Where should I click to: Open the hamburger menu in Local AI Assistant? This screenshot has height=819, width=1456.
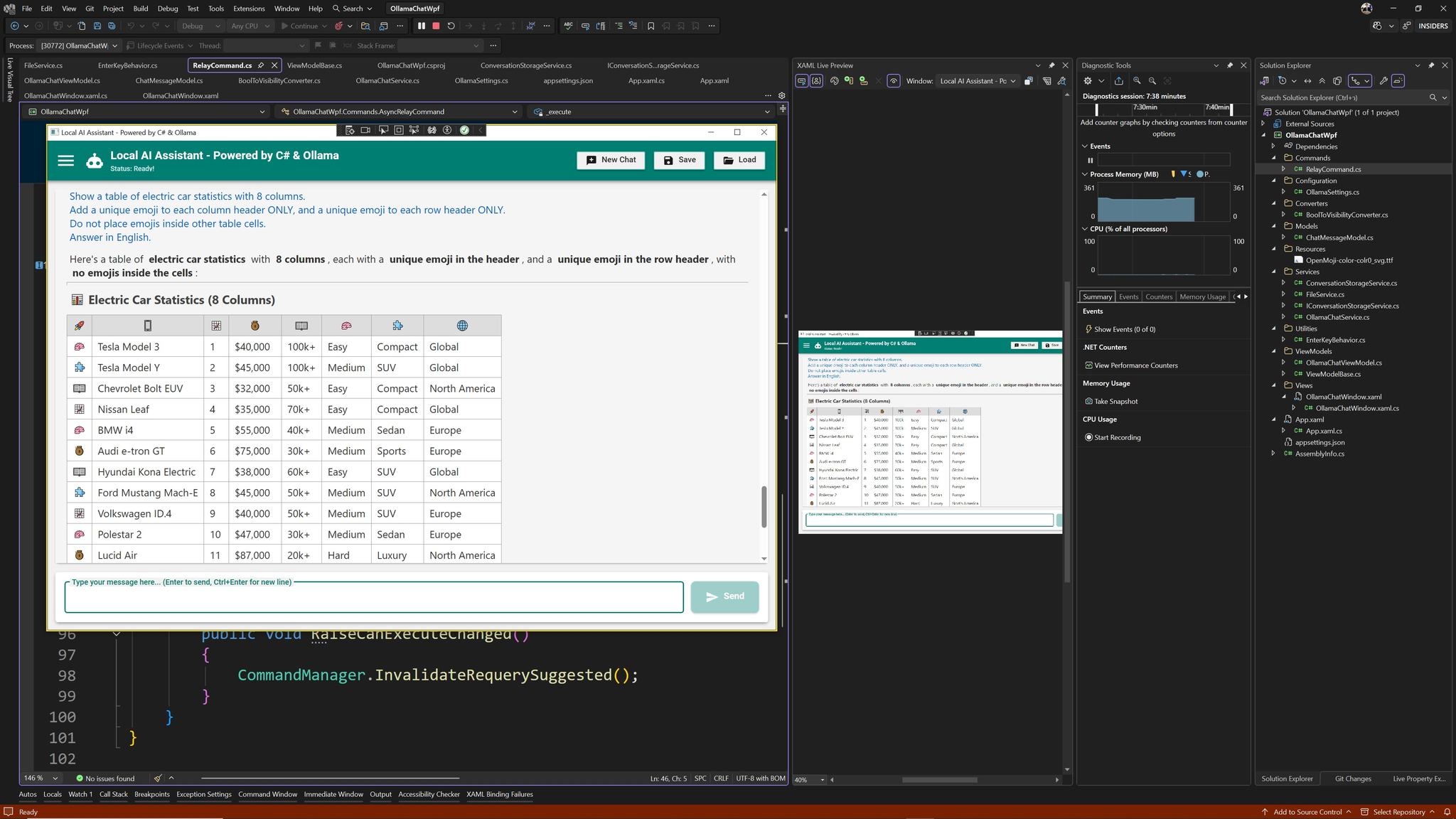point(65,161)
